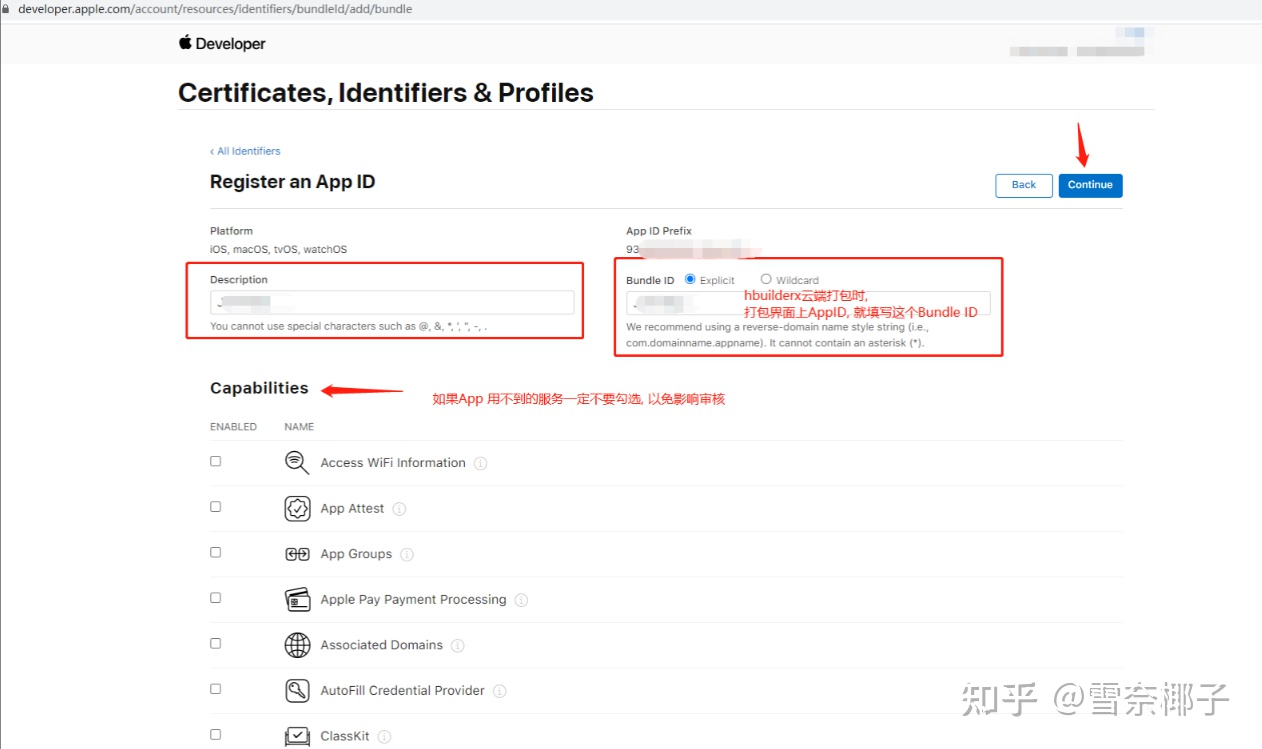The height and width of the screenshot is (749, 1262).
Task: Click the Apple Developer logo
Action: pyautogui.click(x=222, y=43)
